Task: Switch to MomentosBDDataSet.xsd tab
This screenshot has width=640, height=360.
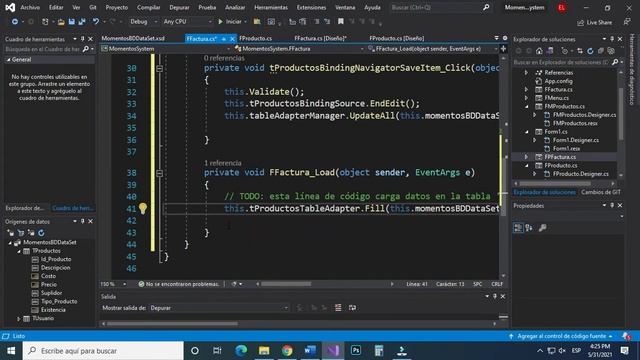Action: (x=133, y=38)
